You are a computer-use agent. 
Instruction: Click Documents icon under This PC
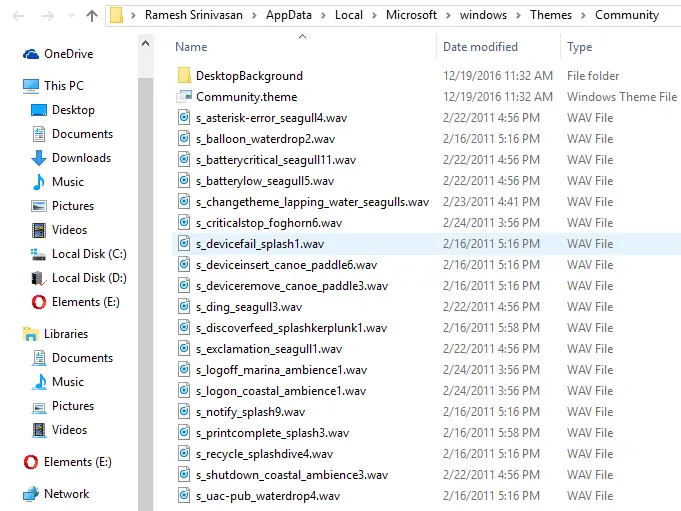[39, 134]
